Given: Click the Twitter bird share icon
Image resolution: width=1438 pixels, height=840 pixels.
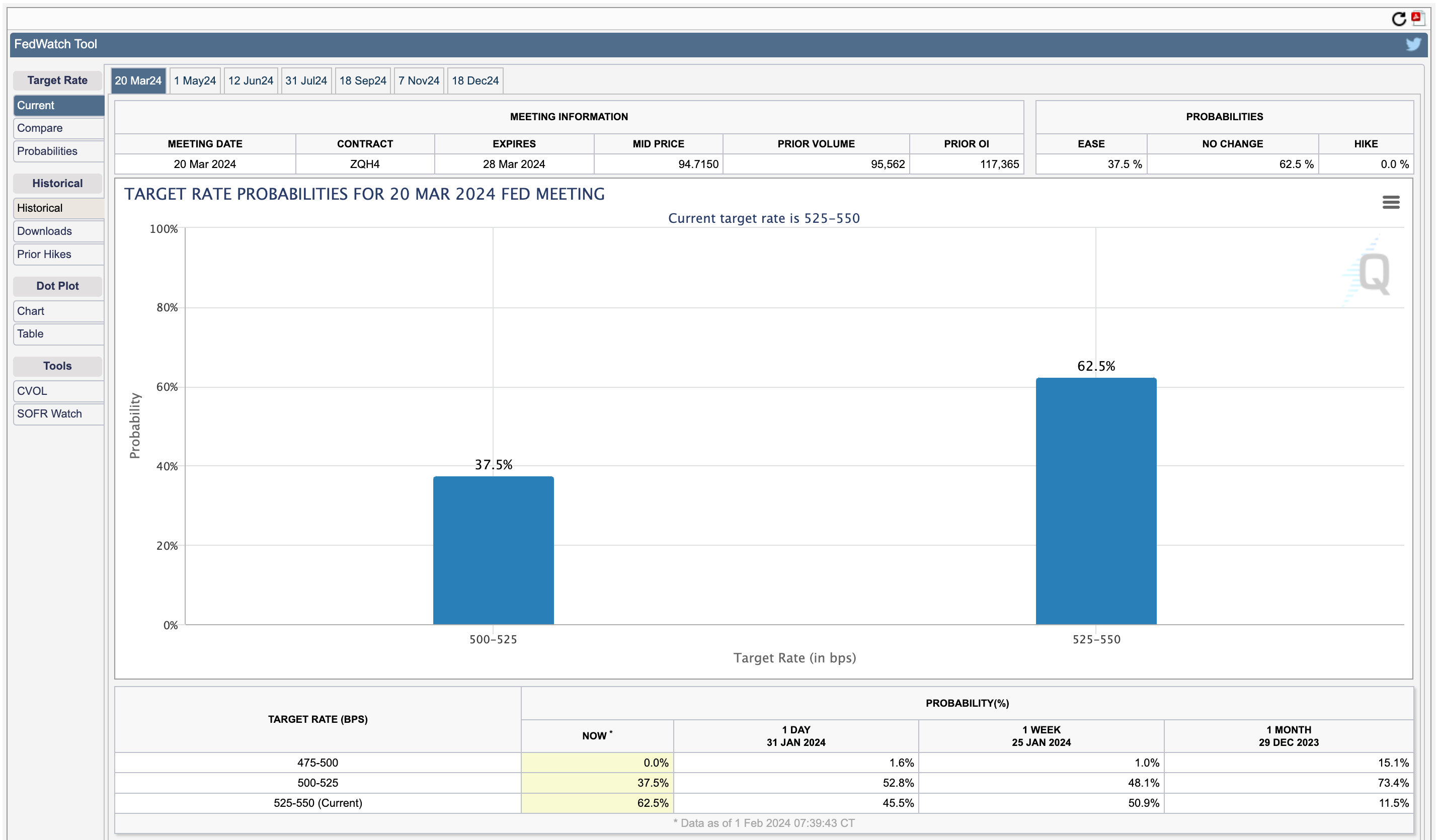Looking at the screenshot, I should pos(1413,44).
